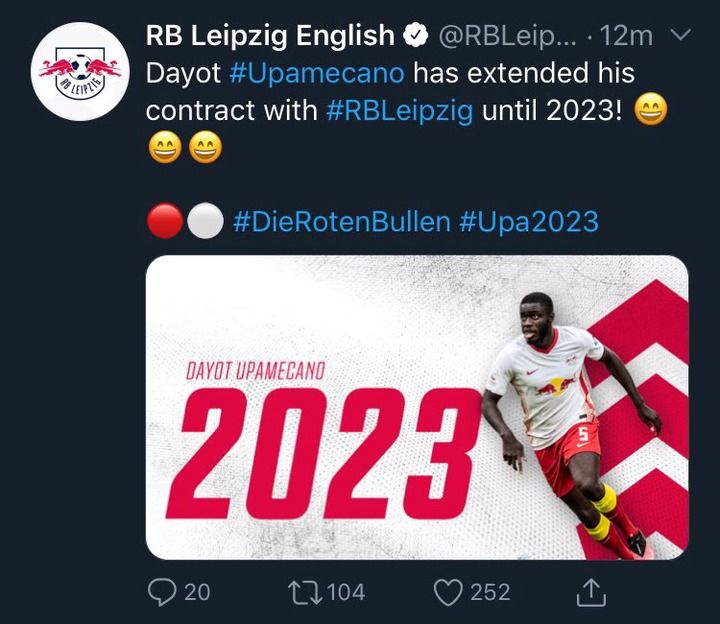Open the #RBLeipzig hashtag link

pos(399,111)
